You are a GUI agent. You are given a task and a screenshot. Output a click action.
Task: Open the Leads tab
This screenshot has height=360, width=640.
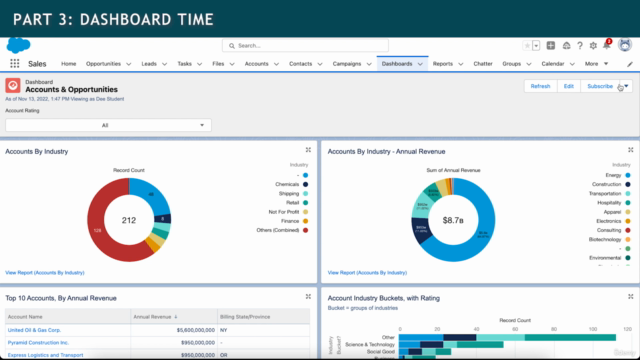[149, 64]
